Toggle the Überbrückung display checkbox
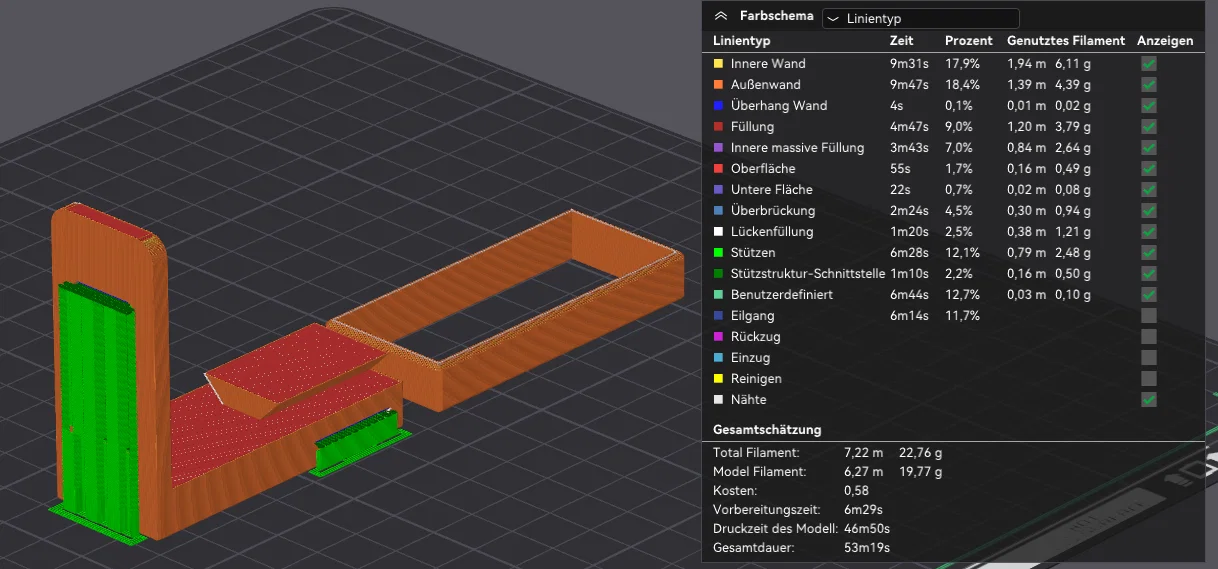Viewport: 1218px width, 569px height. [1149, 210]
